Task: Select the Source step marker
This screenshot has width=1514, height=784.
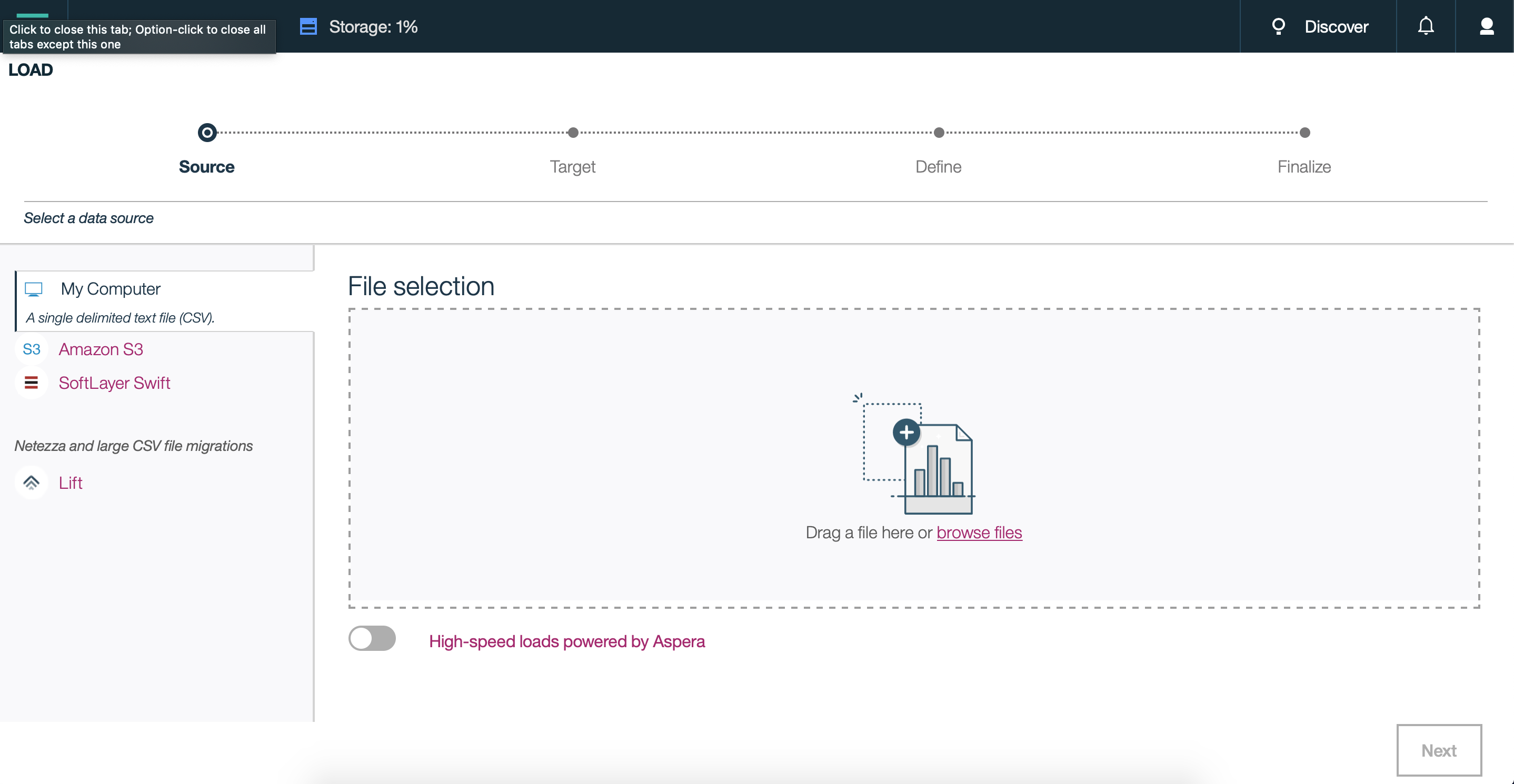Action: point(207,133)
